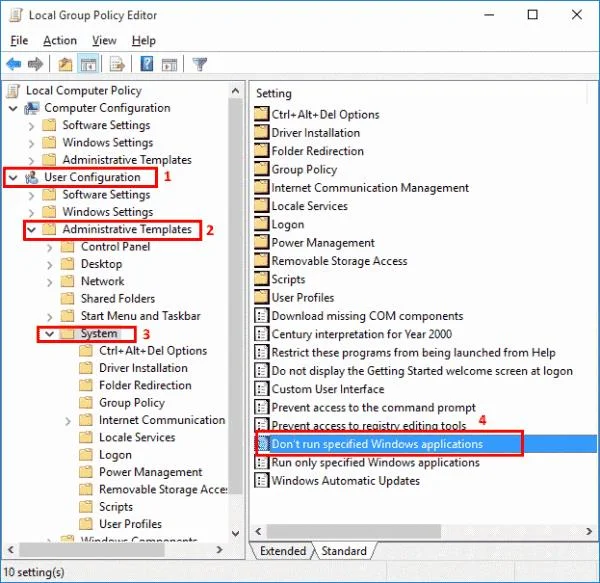
Task: Click the Prevent access to command prompt icon
Action: tap(261, 407)
